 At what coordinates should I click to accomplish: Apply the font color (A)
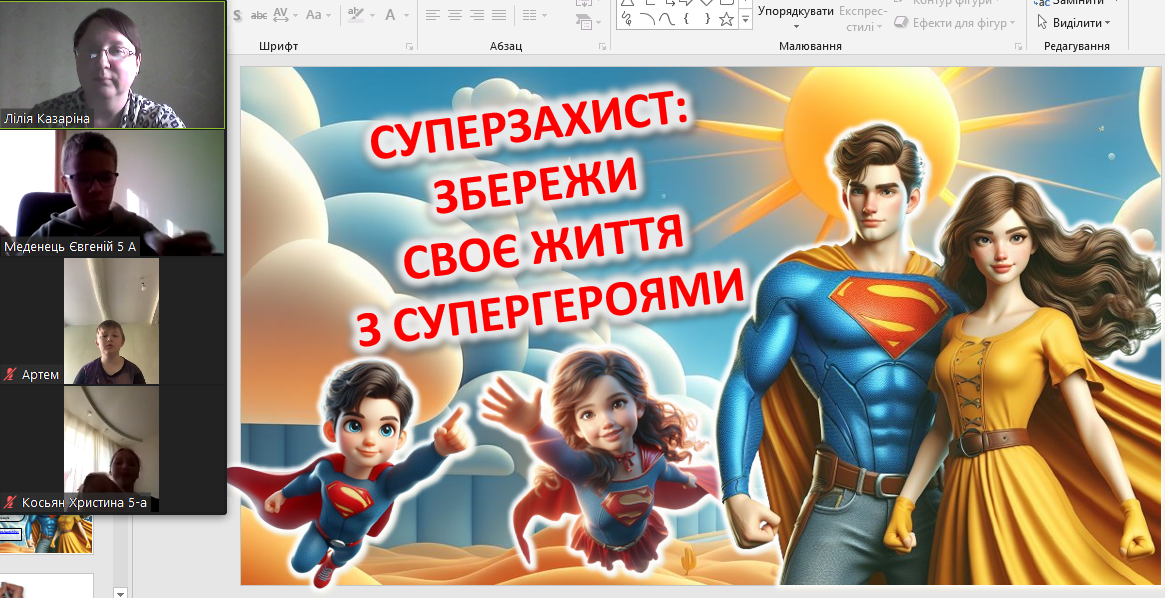[x=390, y=15]
